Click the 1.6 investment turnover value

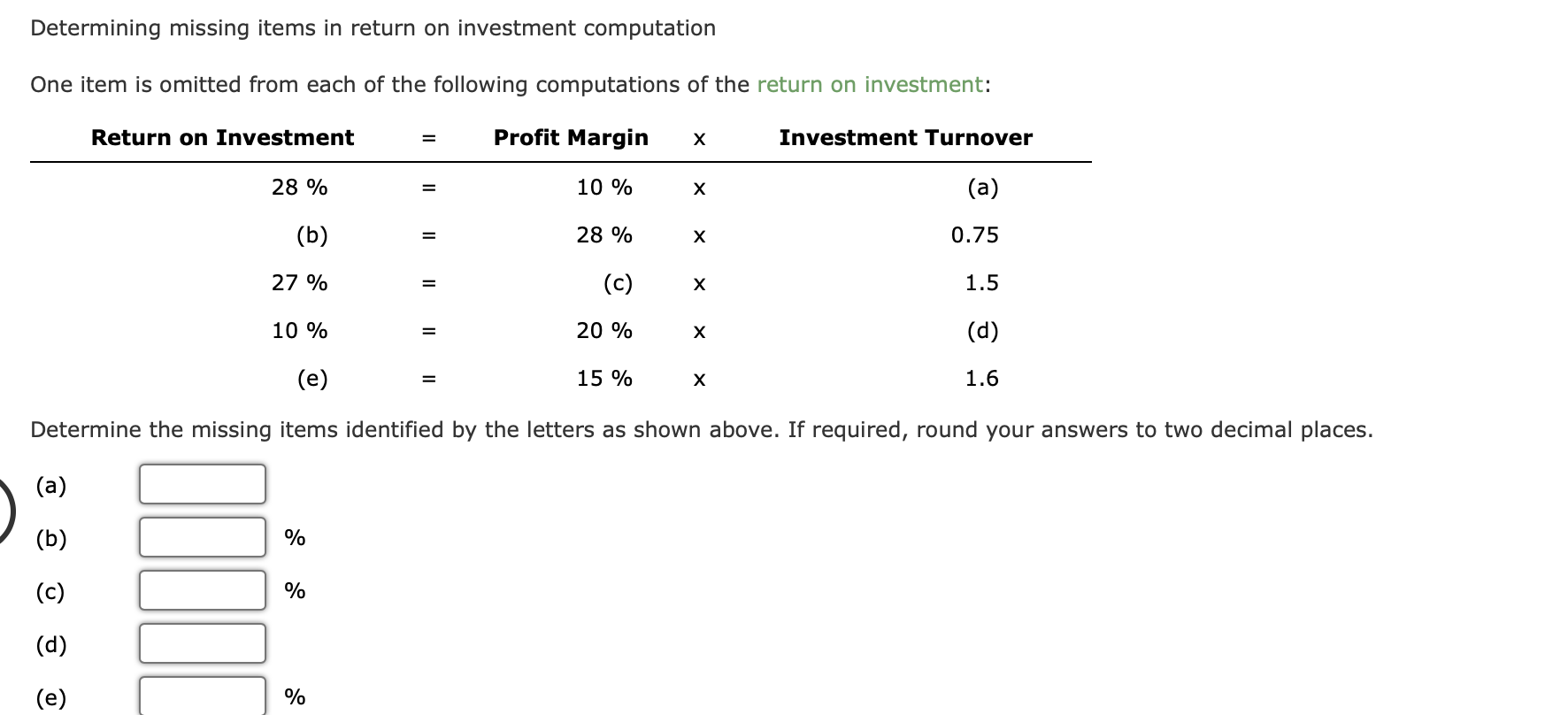pyautogui.click(x=981, y=379)
